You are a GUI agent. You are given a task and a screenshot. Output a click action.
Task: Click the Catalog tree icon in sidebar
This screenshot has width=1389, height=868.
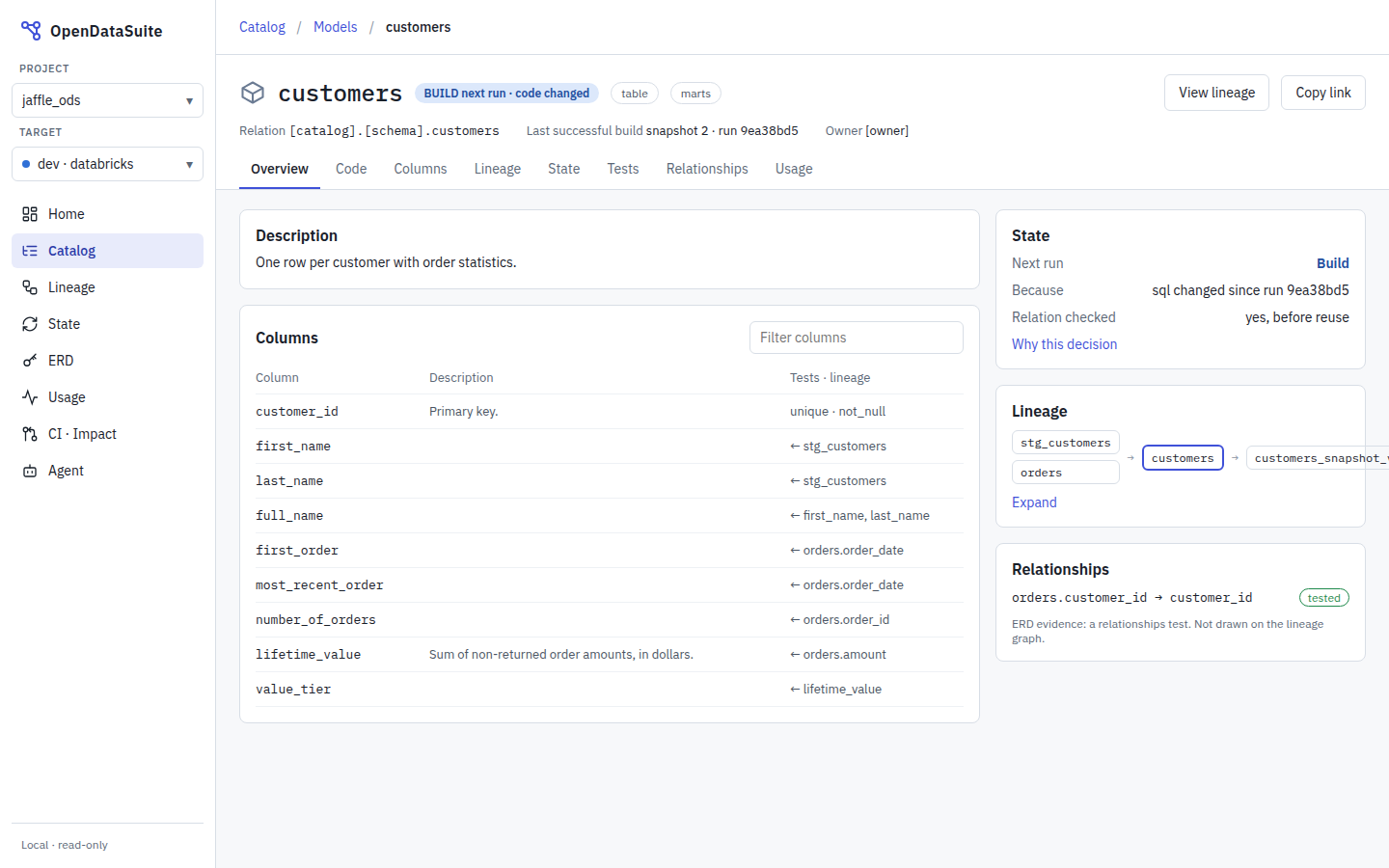pos(30,251)
